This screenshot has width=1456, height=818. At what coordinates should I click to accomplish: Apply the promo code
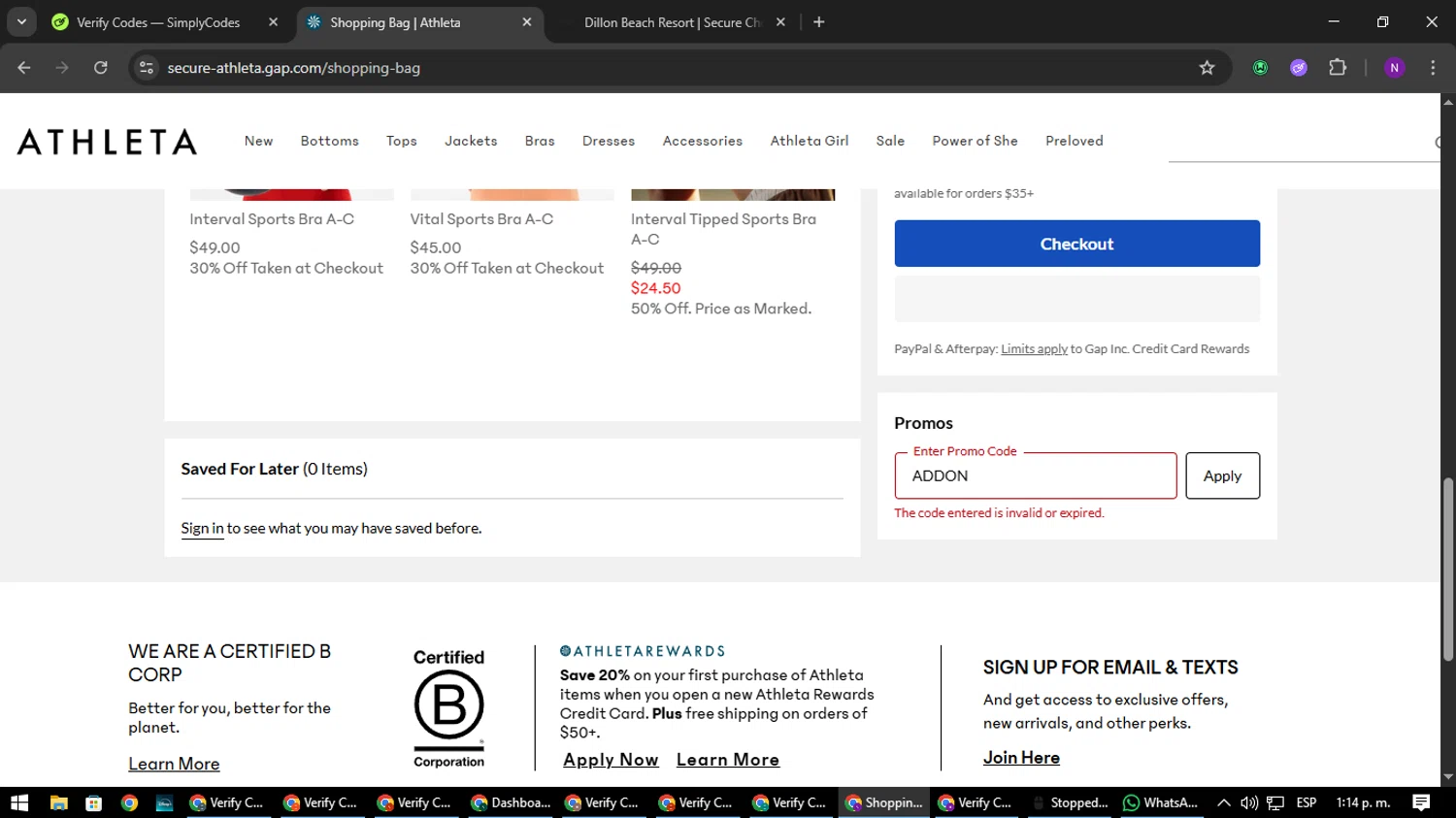[x=1222, y=475]
